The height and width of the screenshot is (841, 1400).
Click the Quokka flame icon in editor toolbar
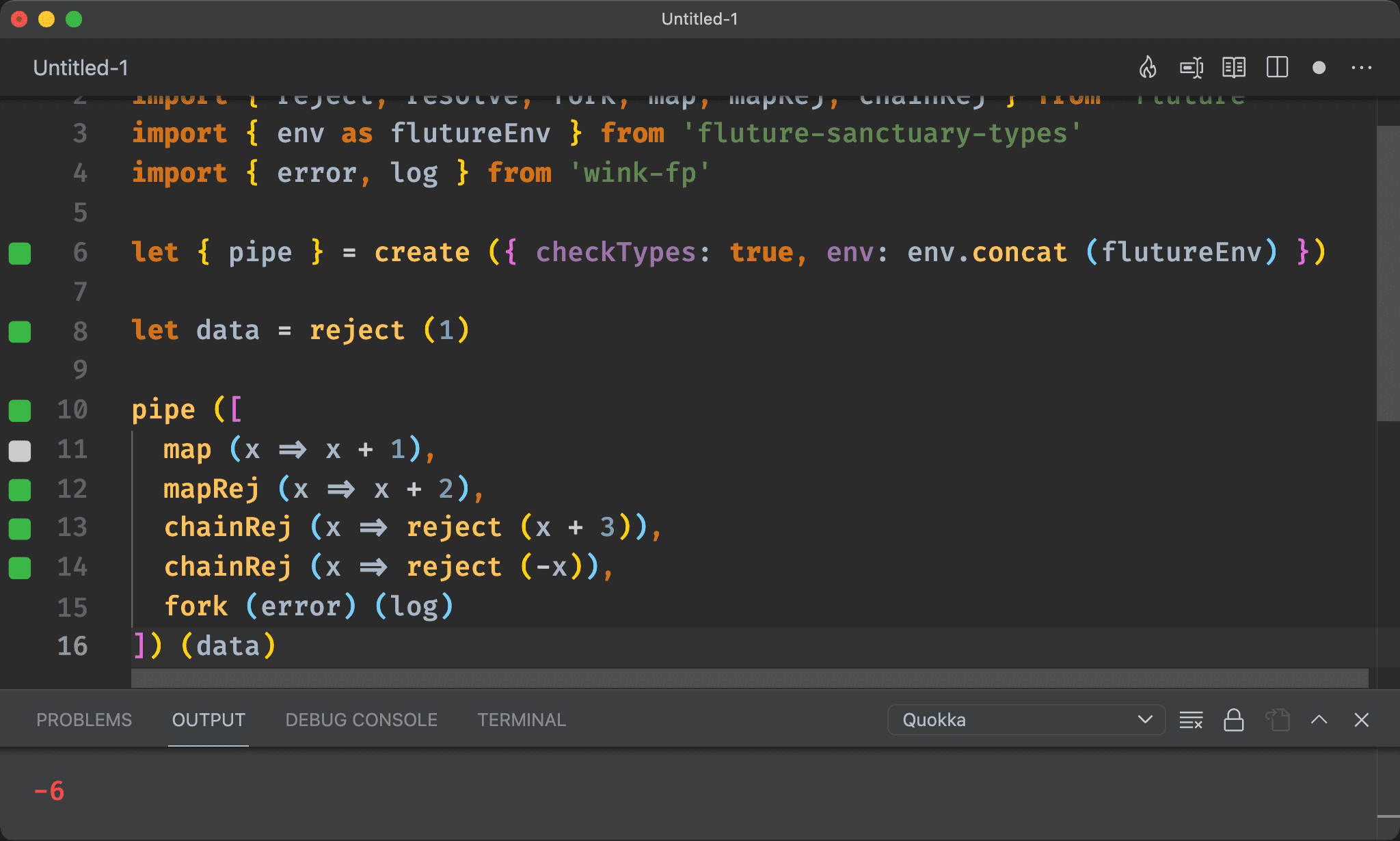pos(1148,68)
